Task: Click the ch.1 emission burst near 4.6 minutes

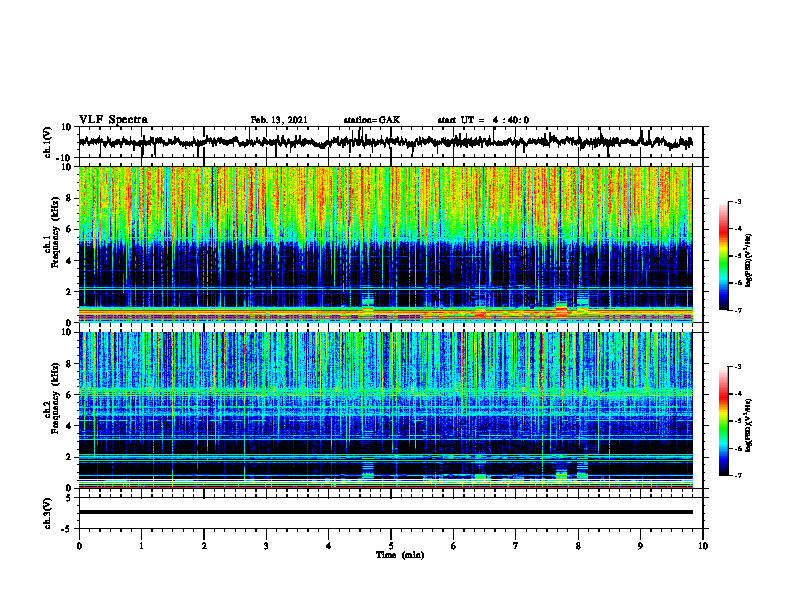Action: (x=368, y=302)
